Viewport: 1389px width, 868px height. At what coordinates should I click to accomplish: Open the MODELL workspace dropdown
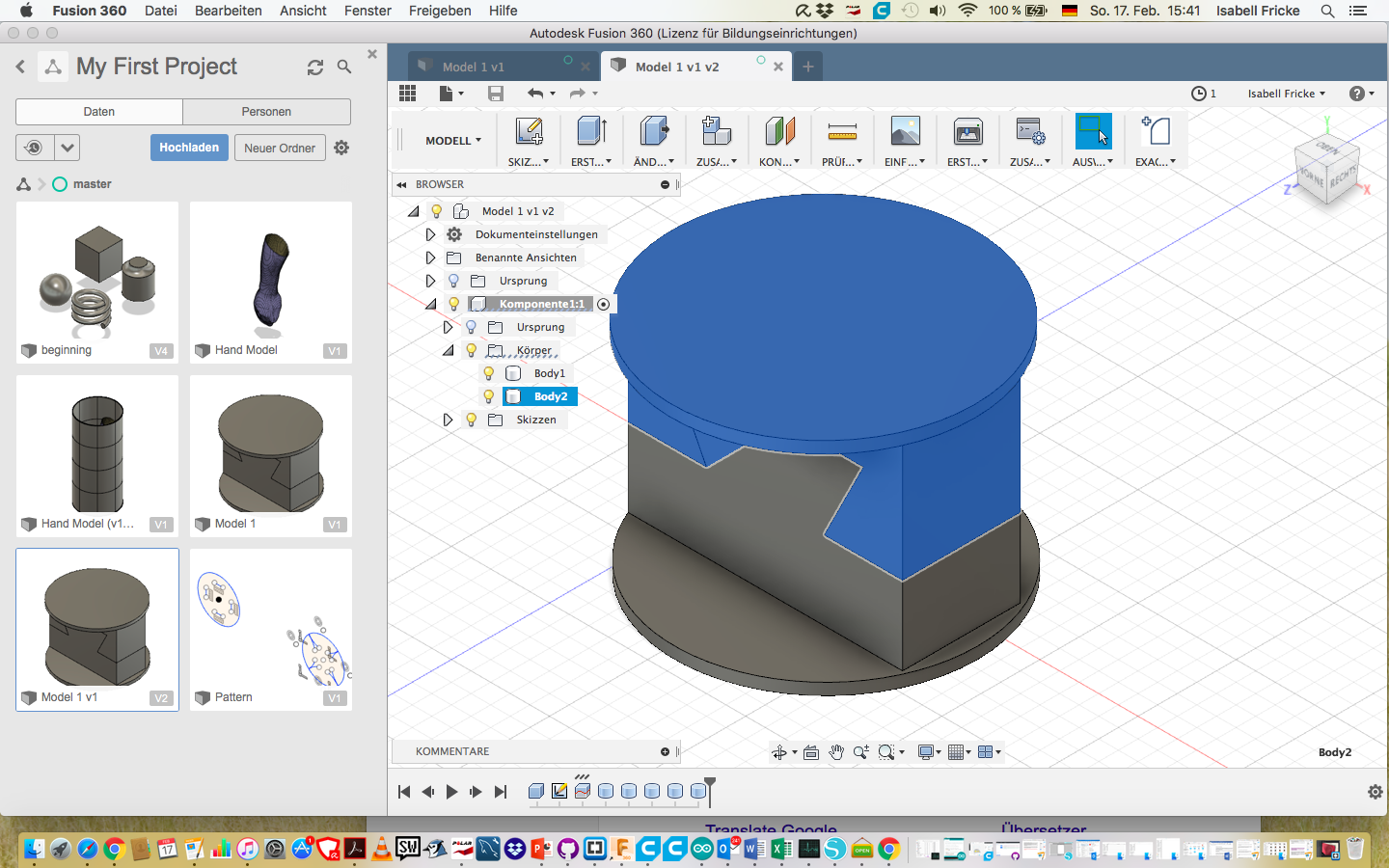point(453,141)
